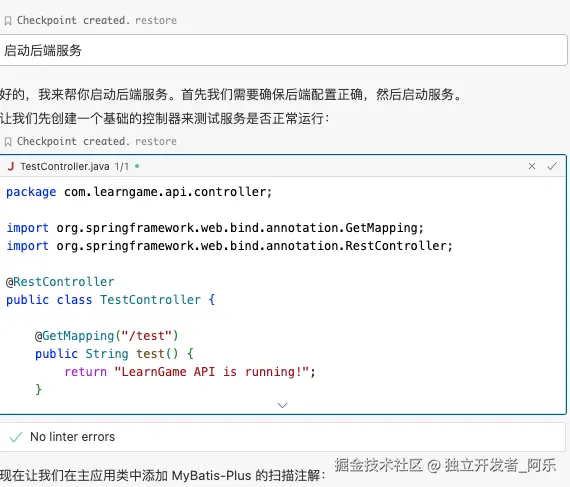Image resolution: width=570 pixels, height=487 pixels.
Task: Click the TestController class name in code
Action: point(150,300)
